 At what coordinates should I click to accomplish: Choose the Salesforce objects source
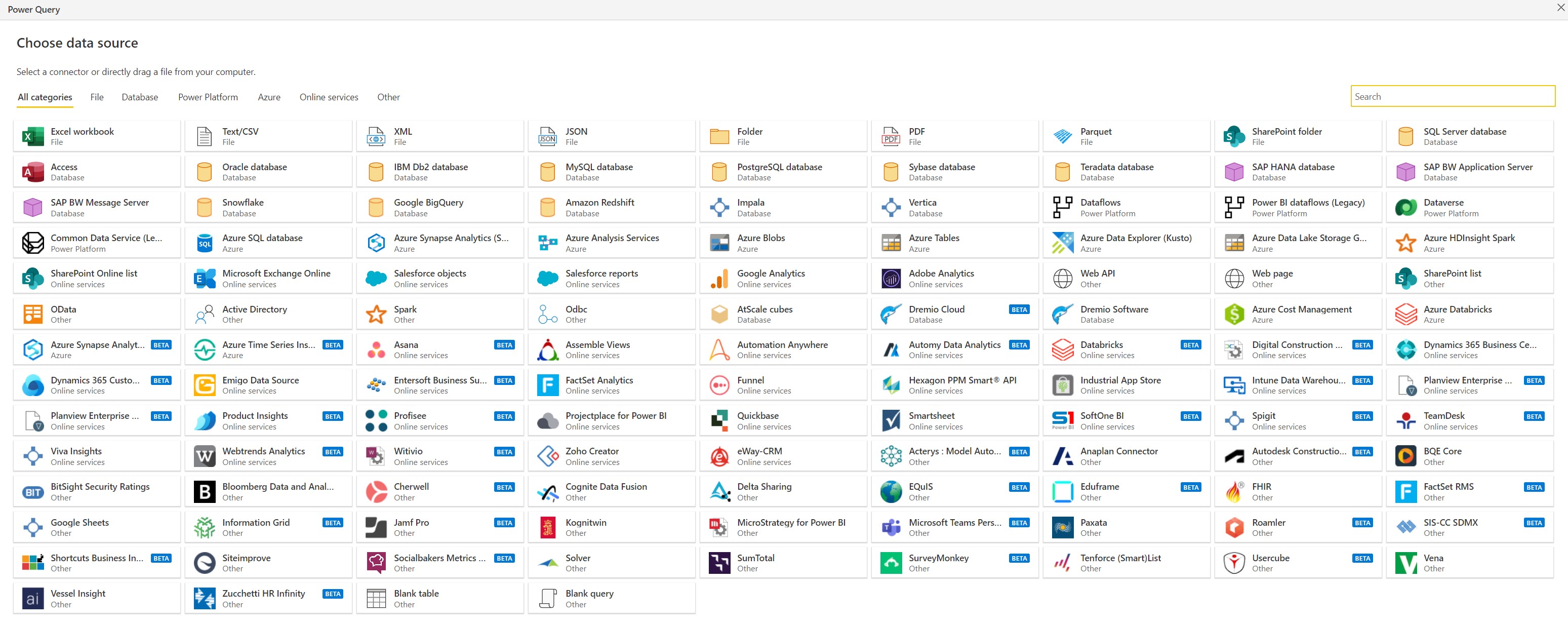439,277
